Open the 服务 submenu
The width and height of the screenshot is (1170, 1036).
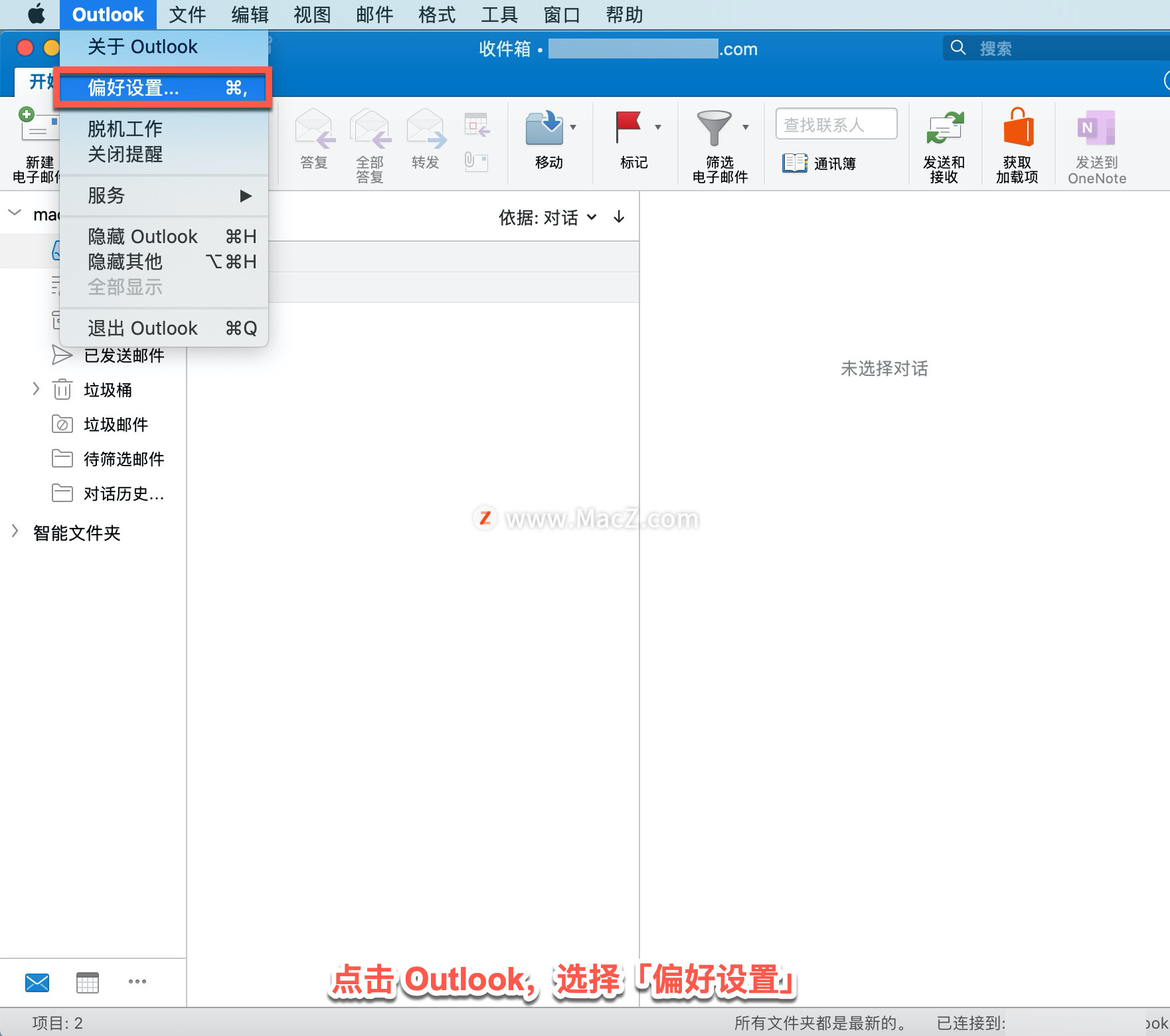click(164, 195)
